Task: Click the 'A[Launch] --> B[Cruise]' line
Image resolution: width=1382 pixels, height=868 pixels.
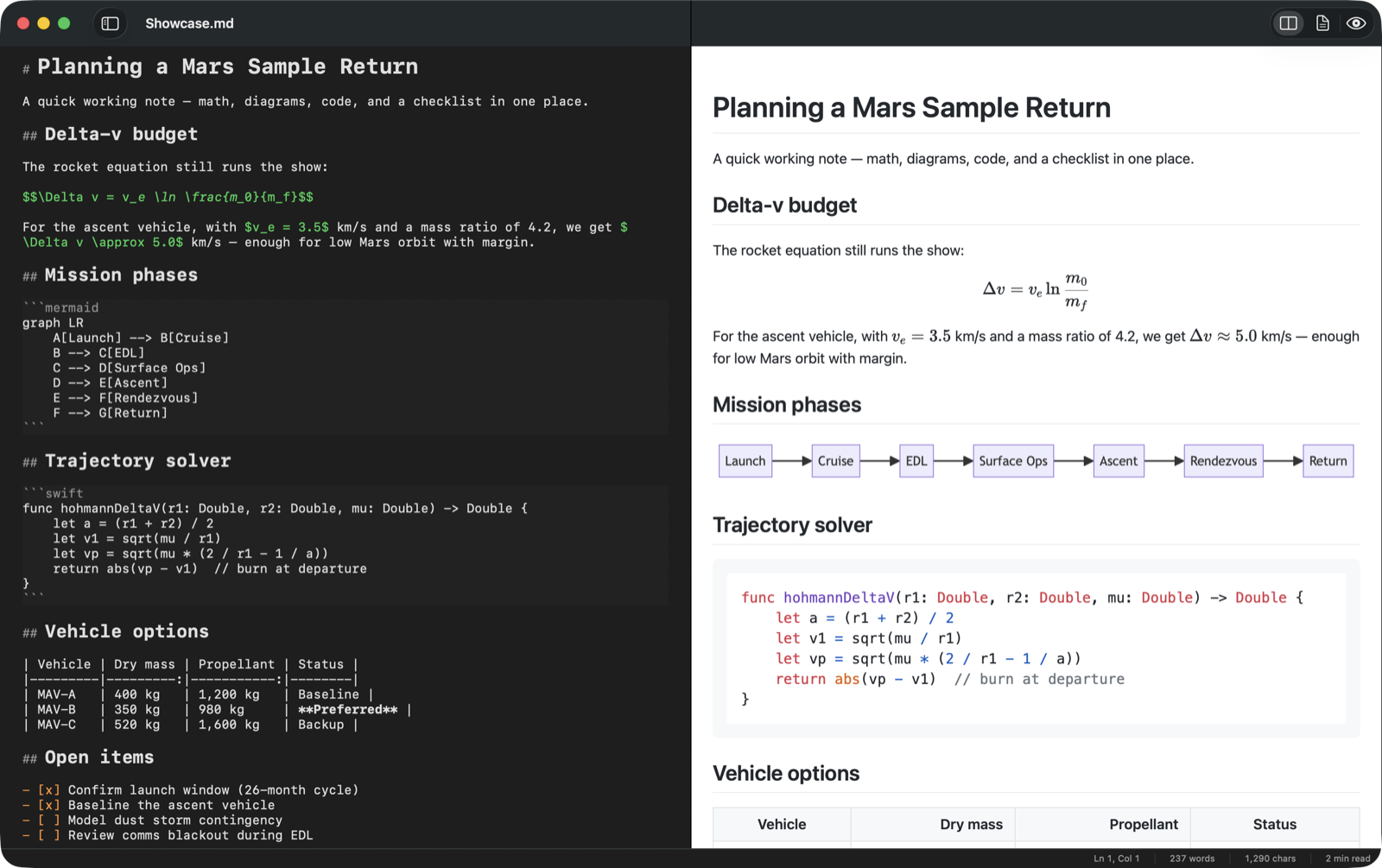Action: click(141, 338)
